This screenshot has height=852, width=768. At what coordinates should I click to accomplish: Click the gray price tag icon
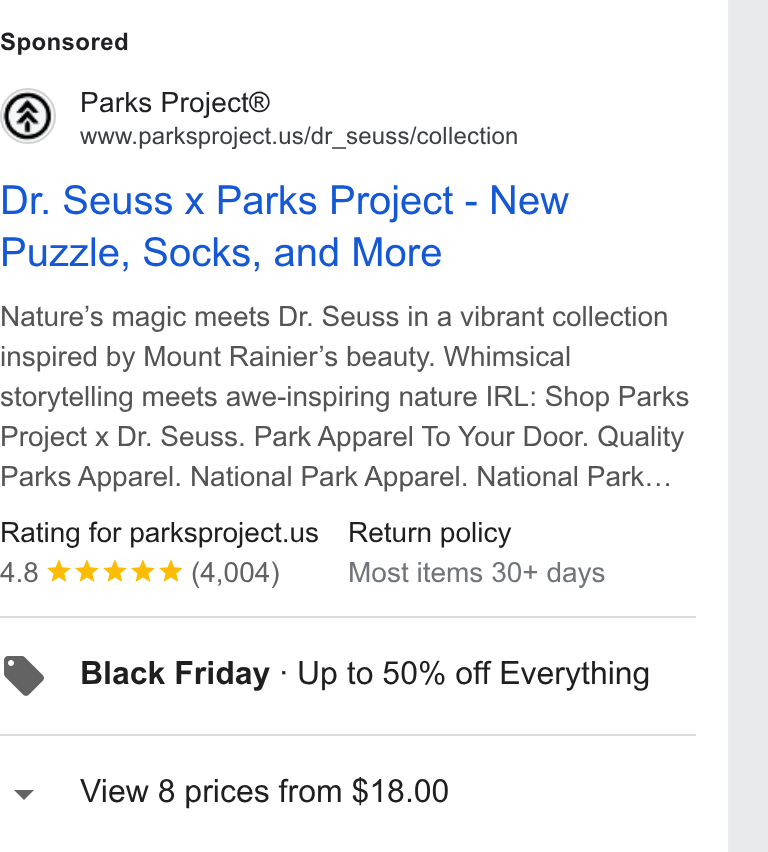[23, 675]
